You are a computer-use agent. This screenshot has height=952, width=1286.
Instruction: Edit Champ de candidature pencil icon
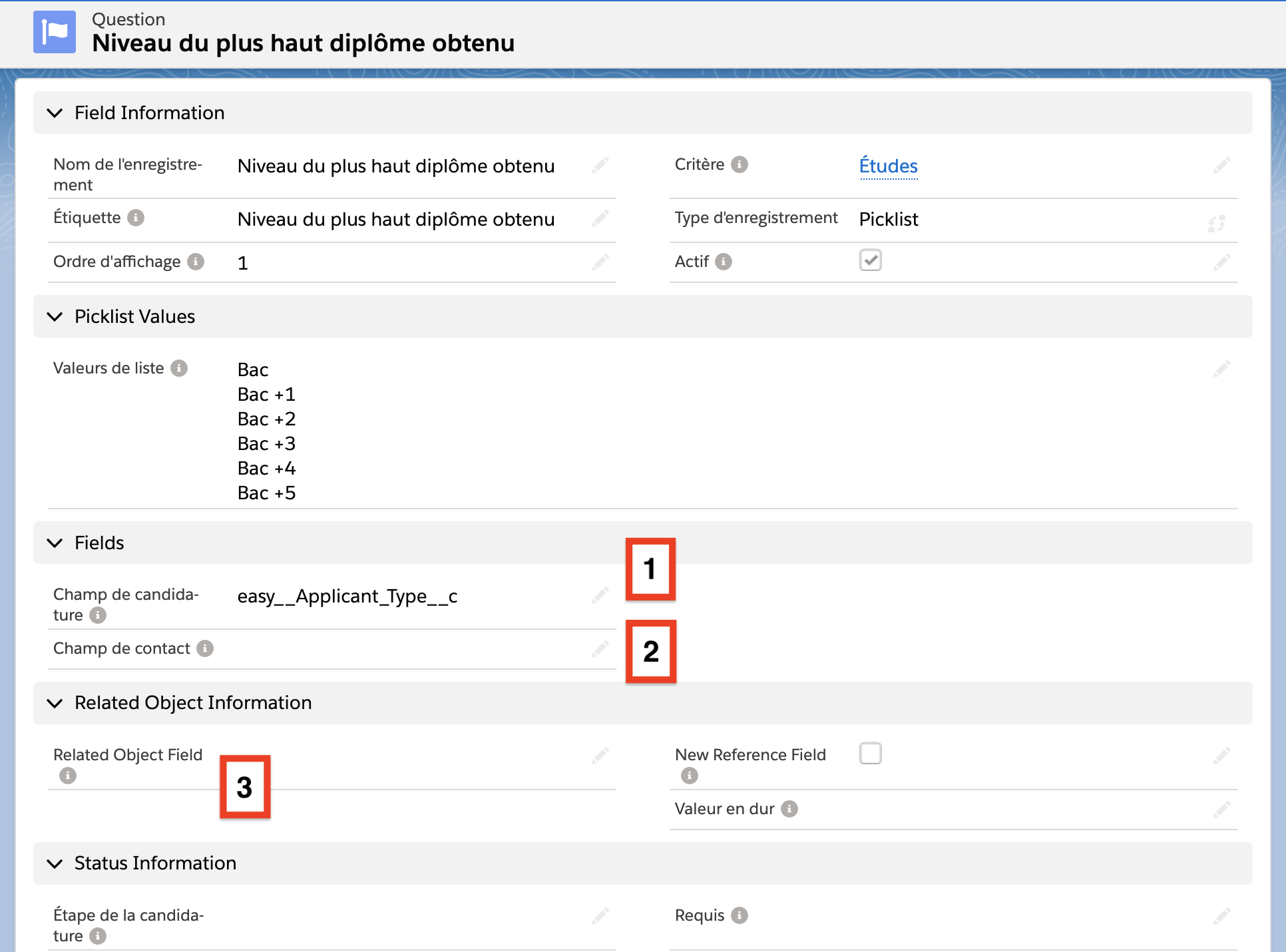tap(600, 595)
